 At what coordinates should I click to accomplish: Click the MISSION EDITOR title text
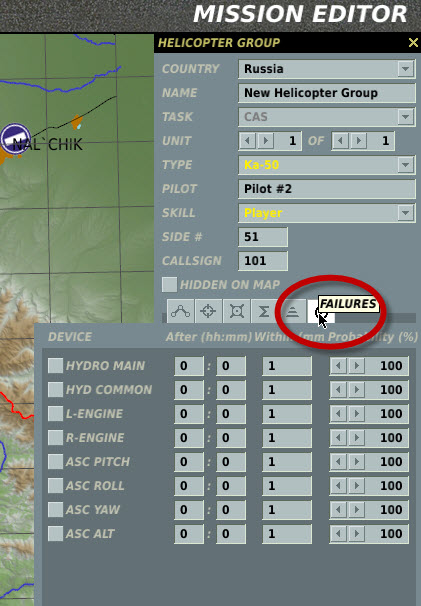(x=300, y=14)
